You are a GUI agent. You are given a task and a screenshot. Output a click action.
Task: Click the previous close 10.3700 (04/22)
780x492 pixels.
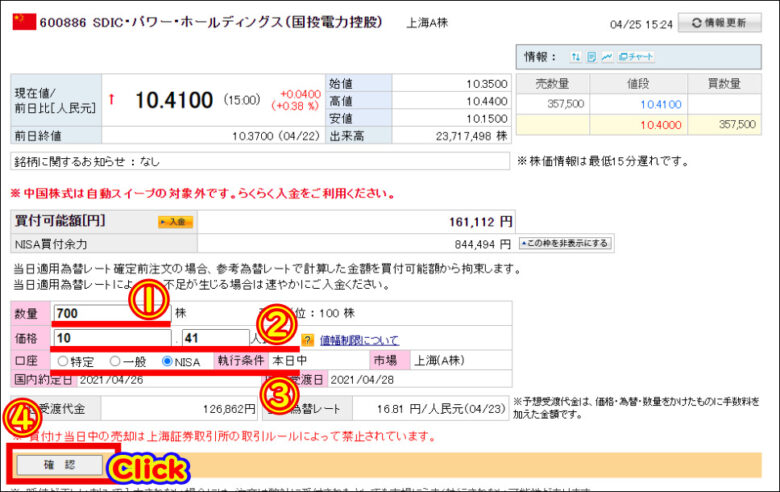point(276,136)
